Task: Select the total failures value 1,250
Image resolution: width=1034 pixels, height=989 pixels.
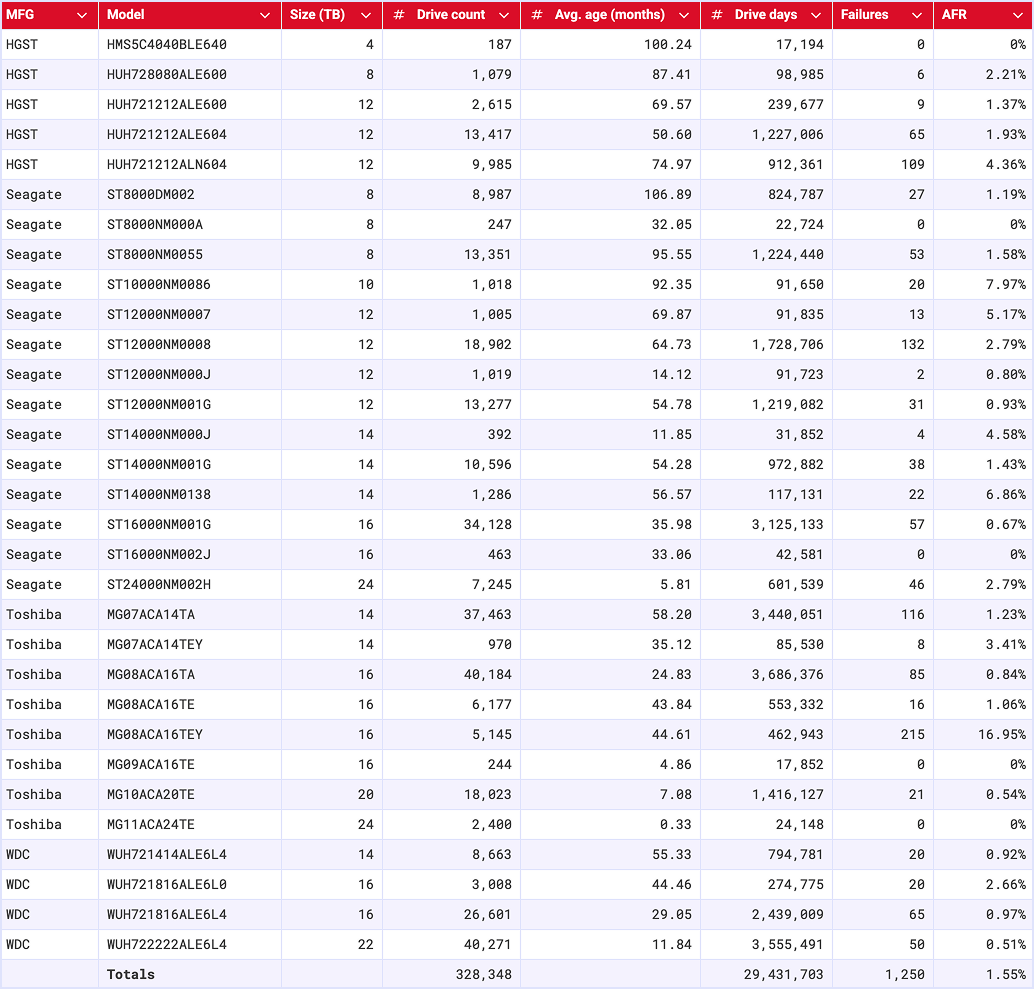Action: (903, 974)
